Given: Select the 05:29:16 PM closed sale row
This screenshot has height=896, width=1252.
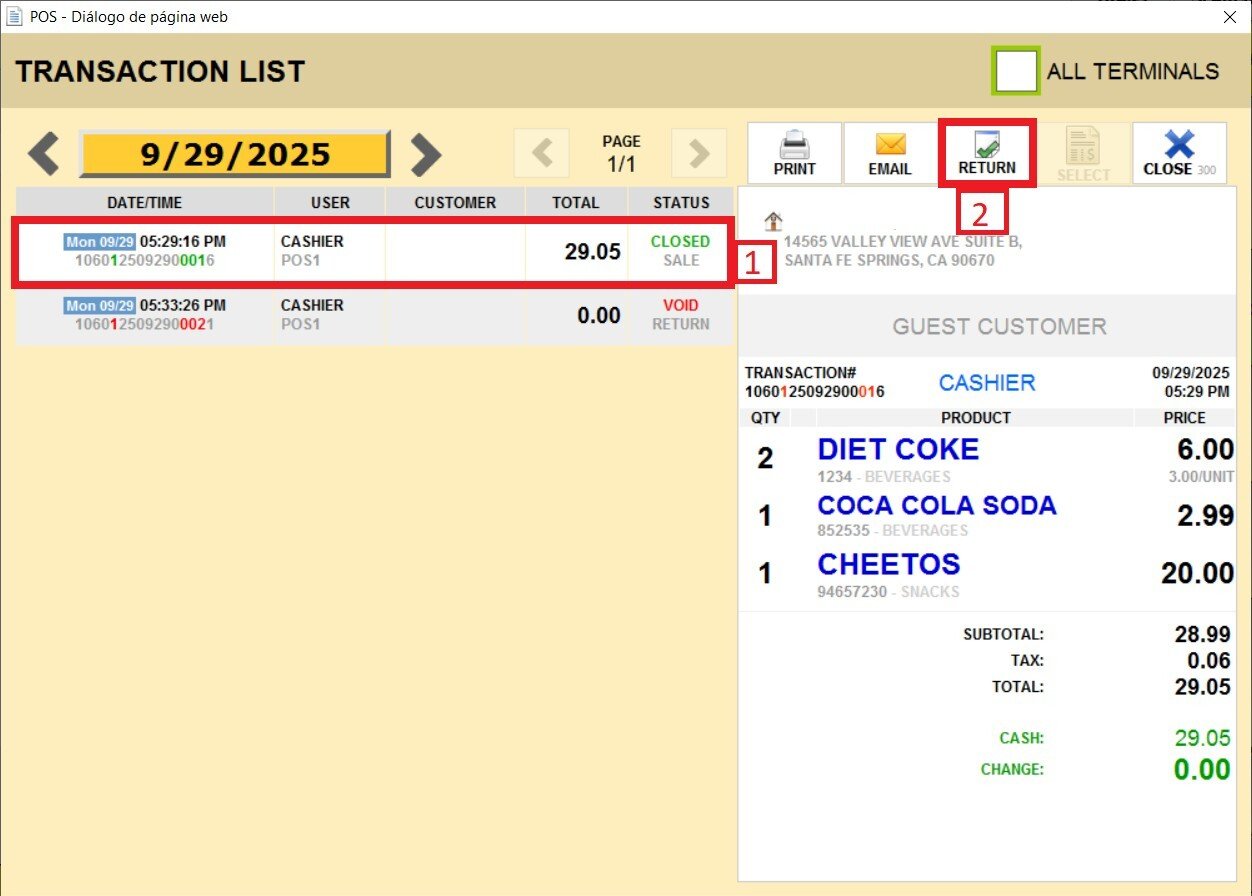Looking at the screenshot, I should tap(370, 251).
